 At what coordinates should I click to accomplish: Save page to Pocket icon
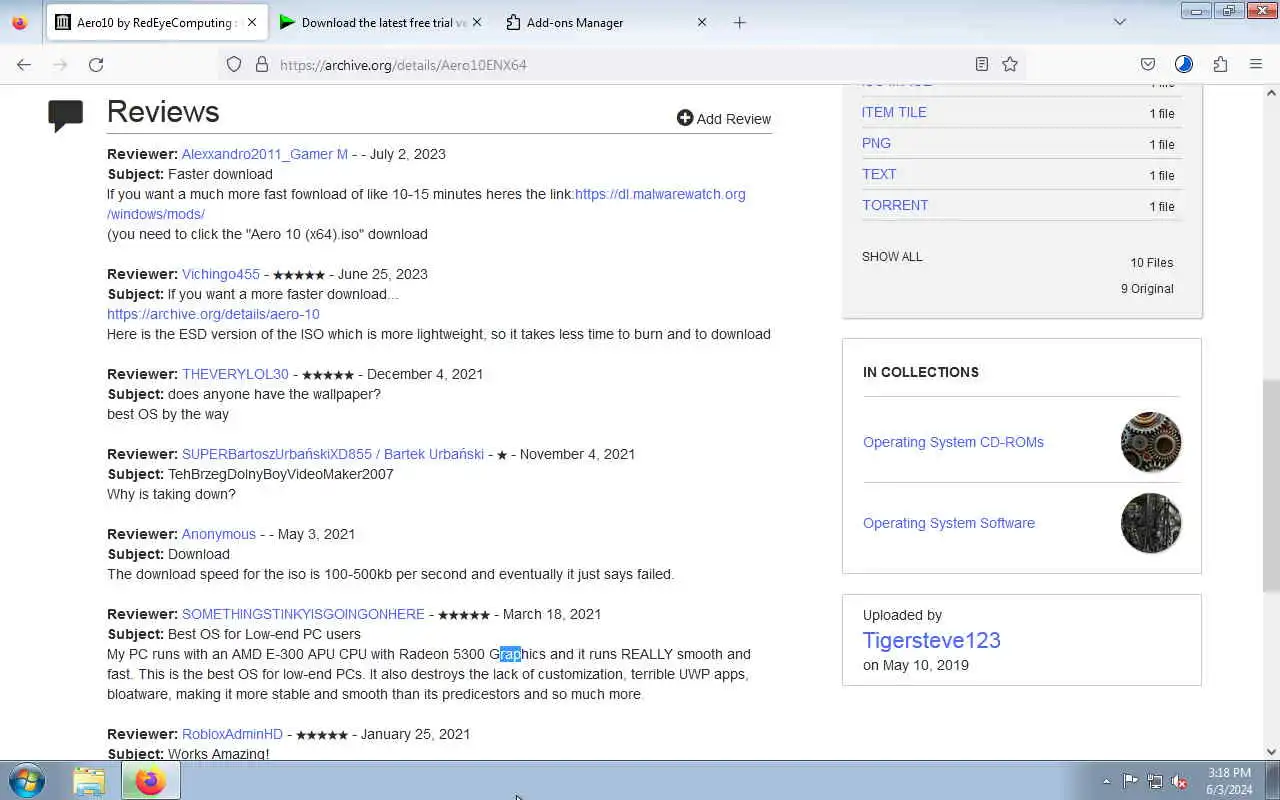(x=1148, y=64)
